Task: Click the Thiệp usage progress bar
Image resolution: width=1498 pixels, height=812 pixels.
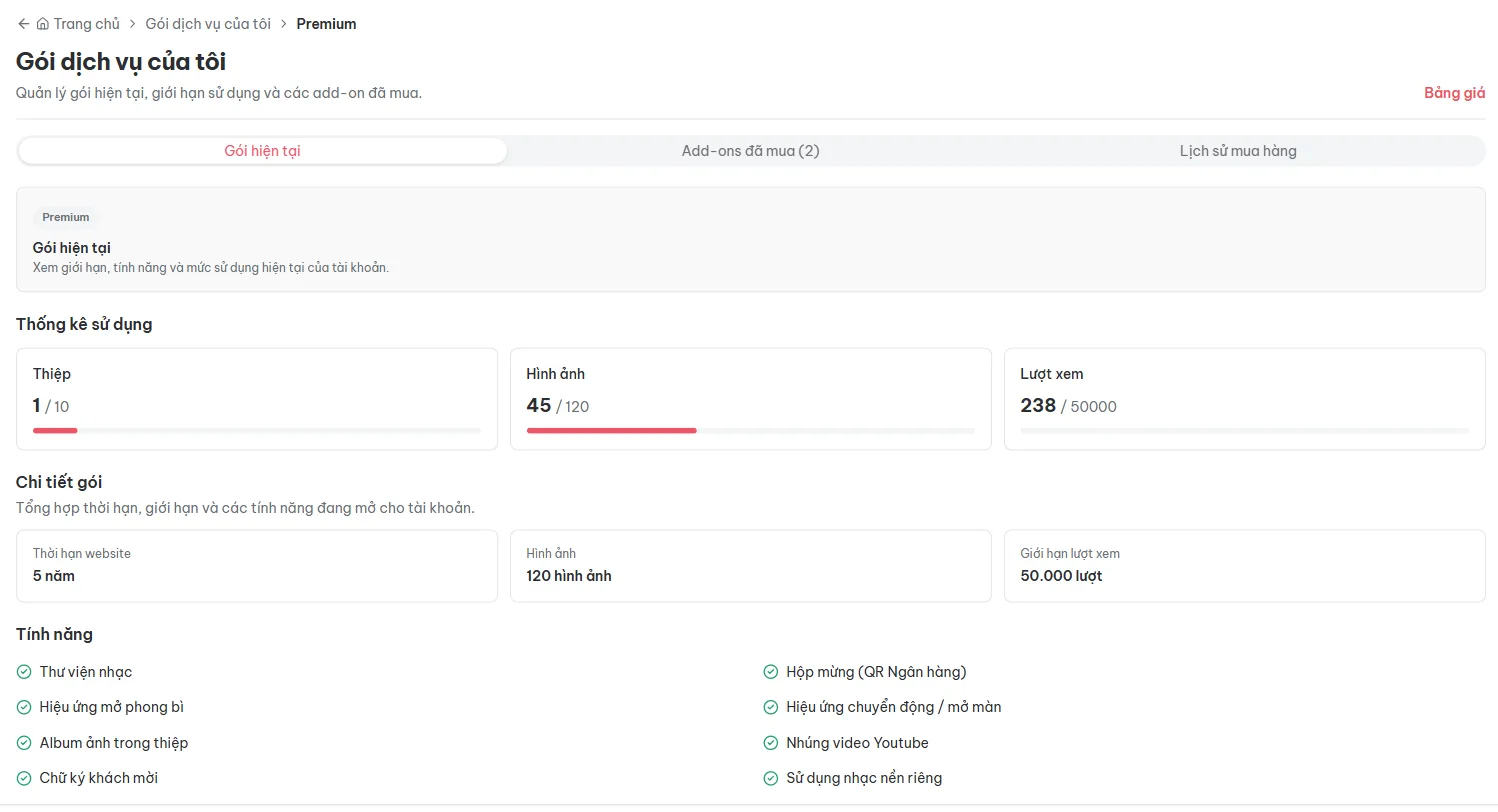Action: [x=257, y=431]
